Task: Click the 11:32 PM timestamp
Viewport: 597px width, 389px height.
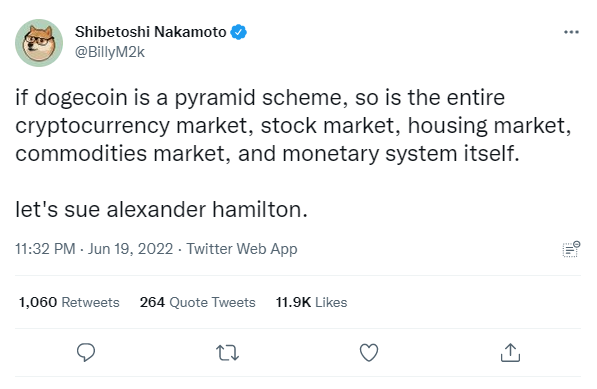Action: [45, 249]
